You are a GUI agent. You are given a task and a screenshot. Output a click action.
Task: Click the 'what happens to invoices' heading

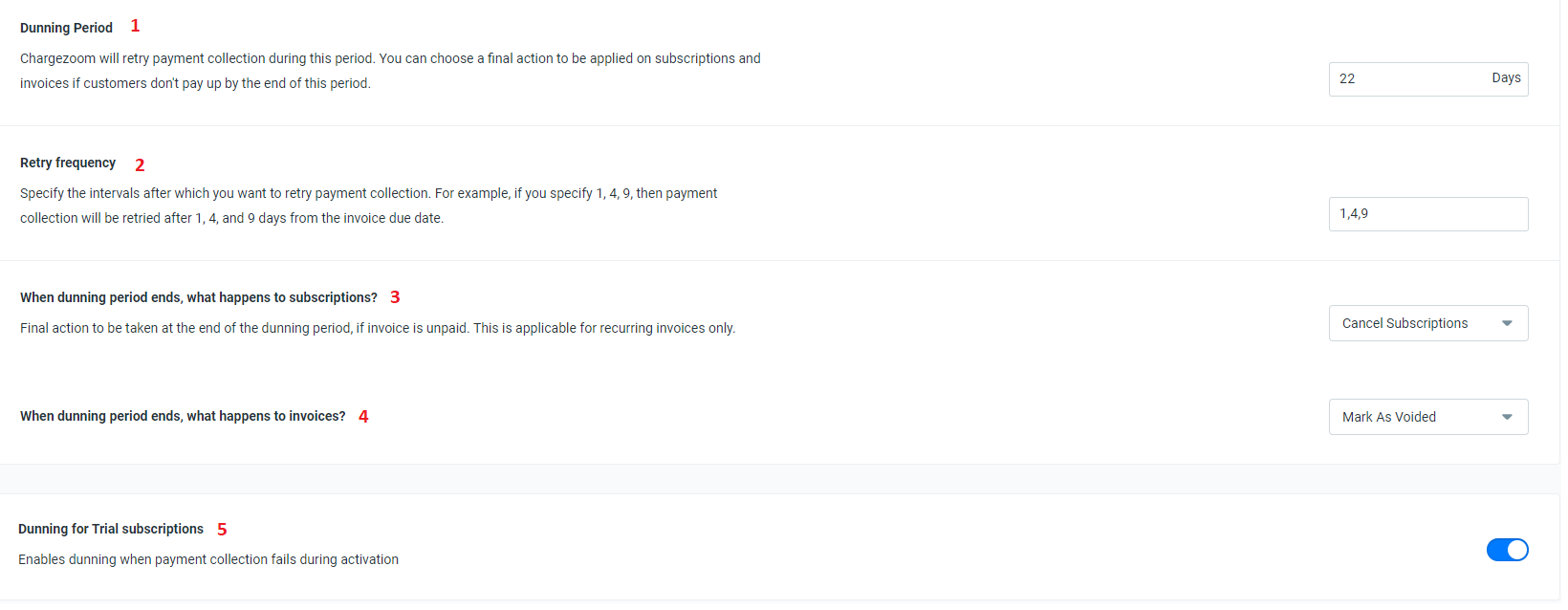coord(183,416)
